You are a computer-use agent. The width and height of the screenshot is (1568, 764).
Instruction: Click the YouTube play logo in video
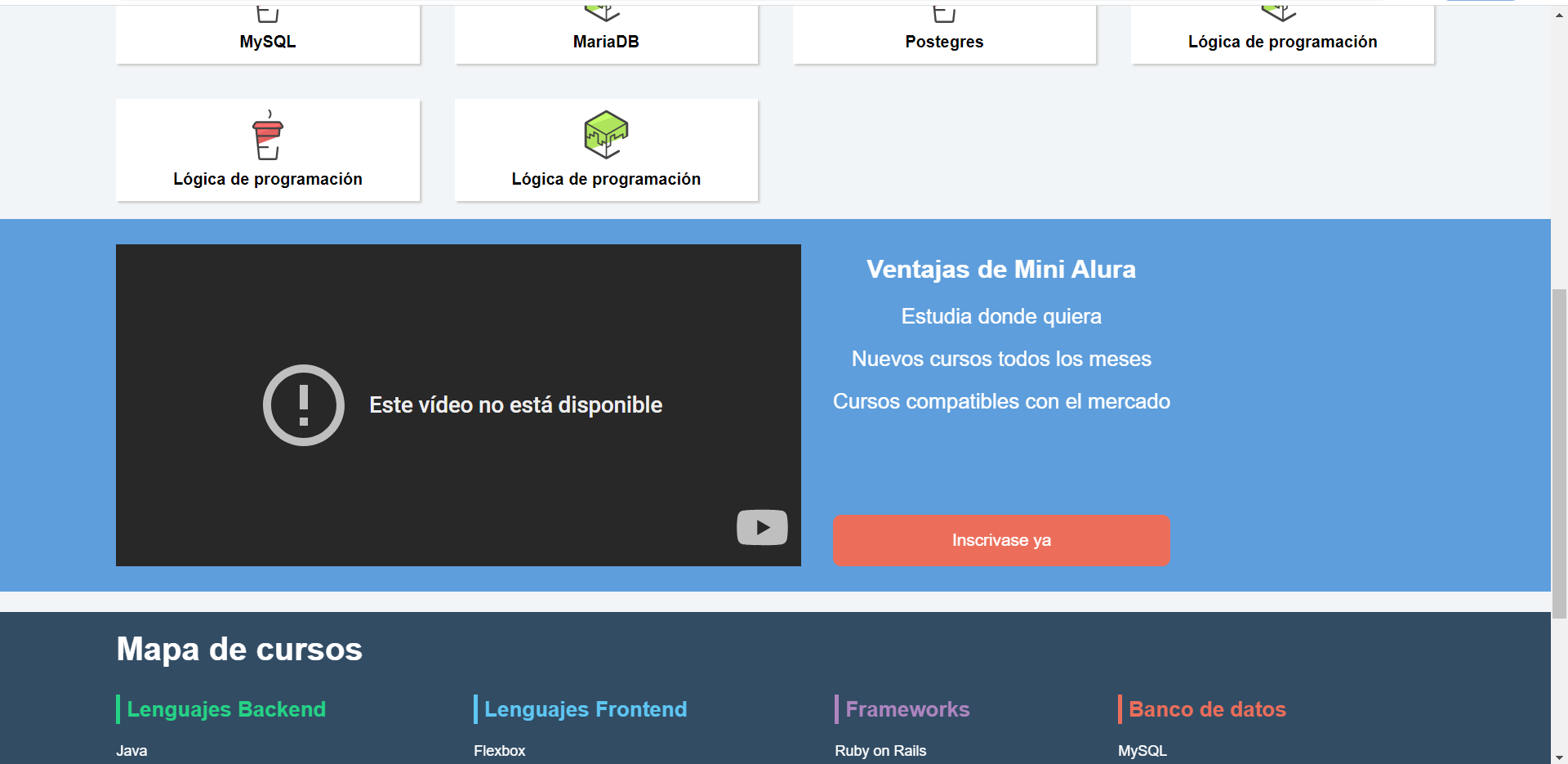762,528
